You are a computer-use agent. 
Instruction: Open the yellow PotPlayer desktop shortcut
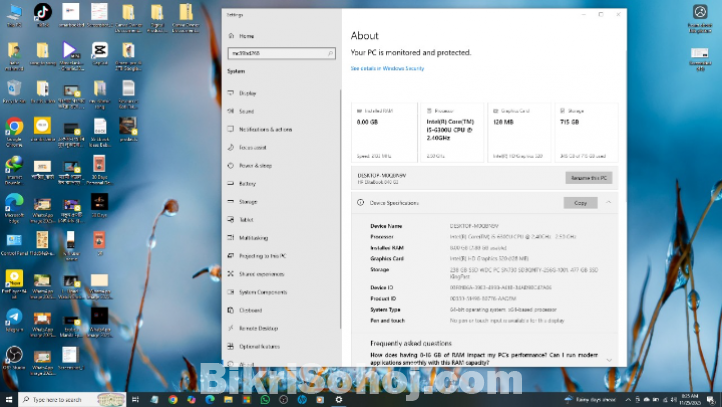pos(14,283)
